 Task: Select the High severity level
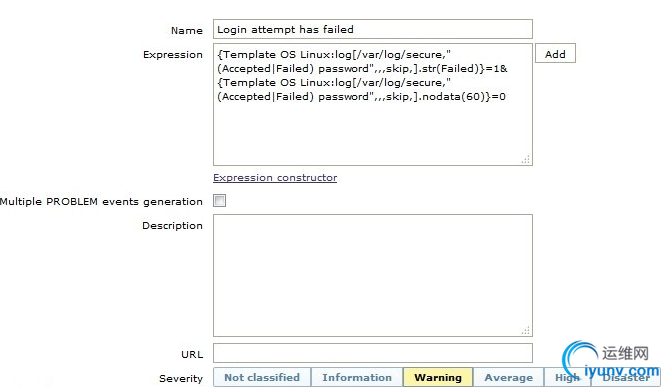tap(567, 377)
